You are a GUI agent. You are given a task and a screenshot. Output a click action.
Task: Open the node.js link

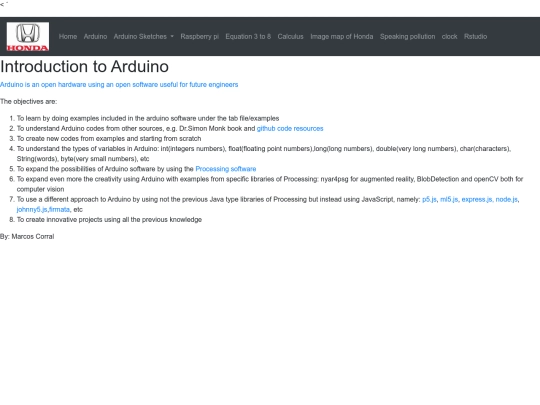(507, 199)
